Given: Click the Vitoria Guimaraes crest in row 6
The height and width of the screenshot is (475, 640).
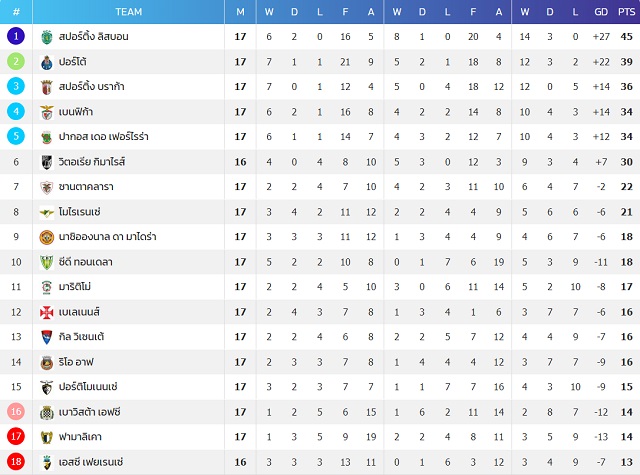Looking at the screenshot, I should [47, 162].
